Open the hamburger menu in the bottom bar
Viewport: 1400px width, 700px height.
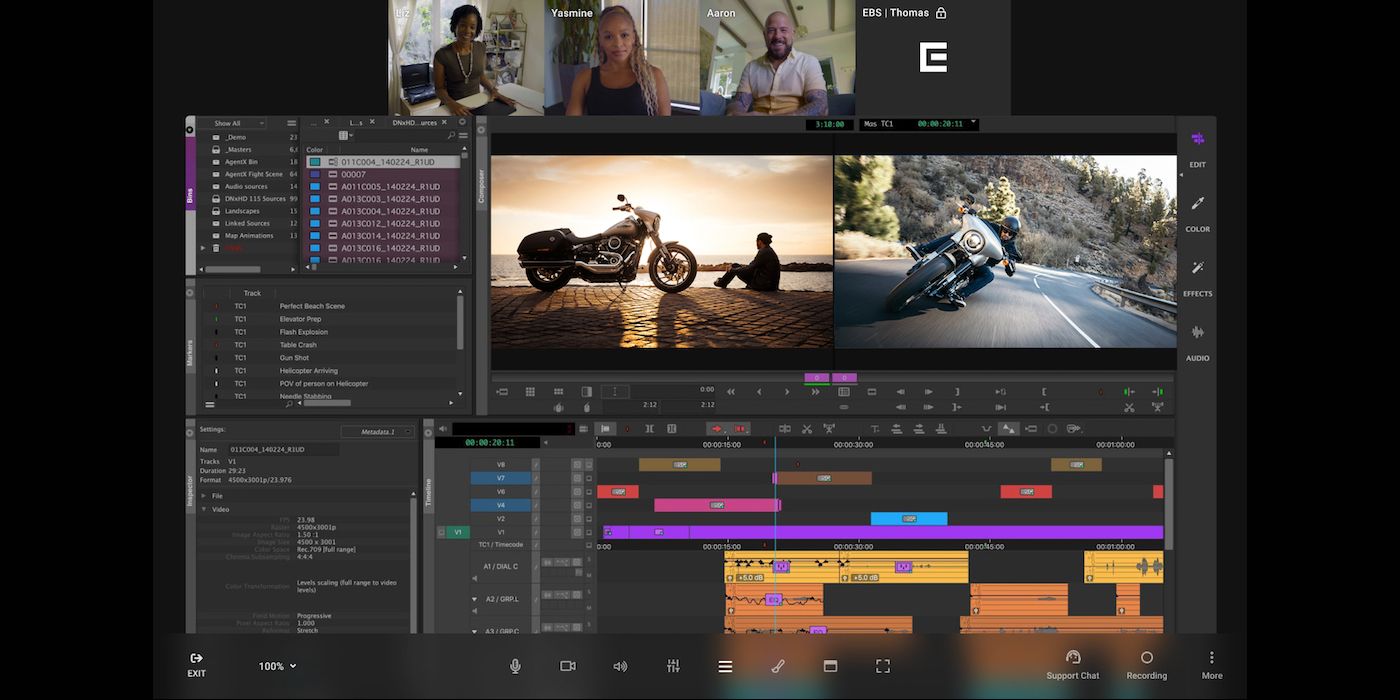pos(725,665)
